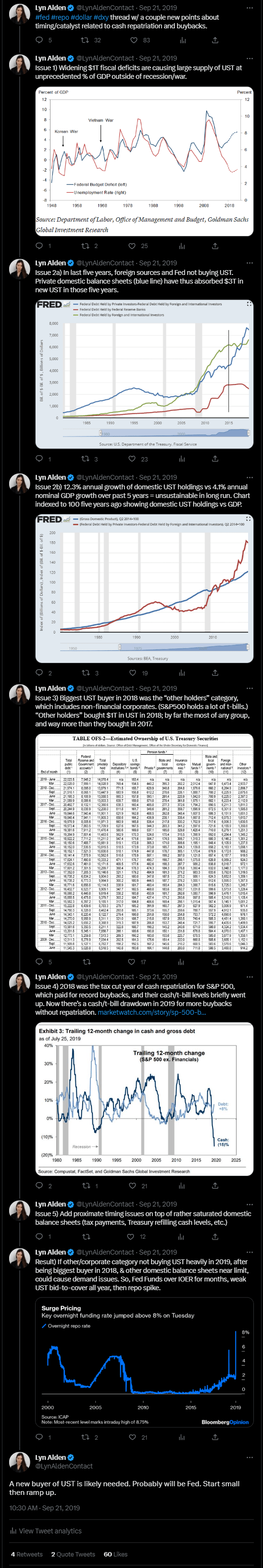View analytics of the Issue 2b tweet

click(182, 672)
